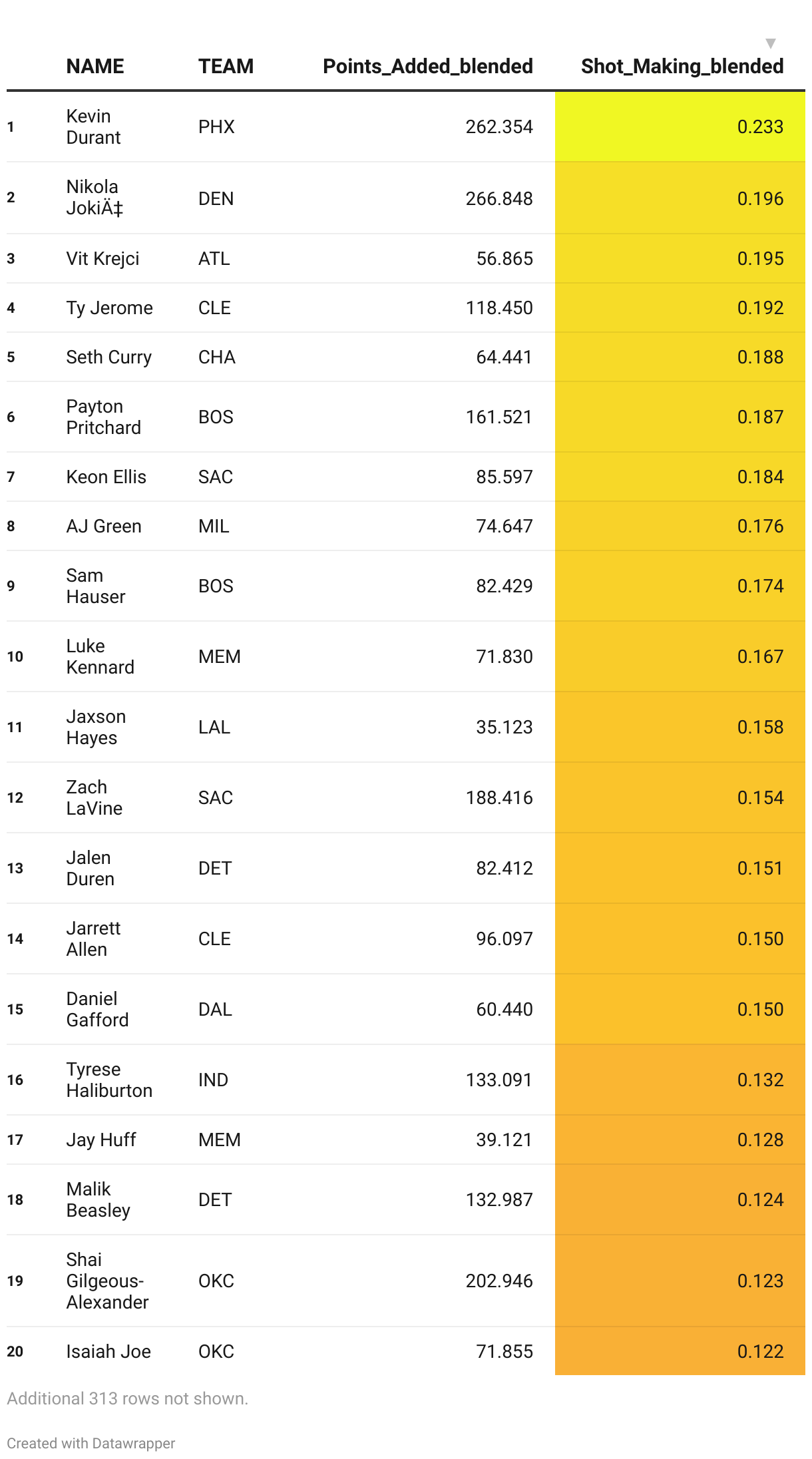Click Vit Krejci's name in row 3

tap(102, 258)
